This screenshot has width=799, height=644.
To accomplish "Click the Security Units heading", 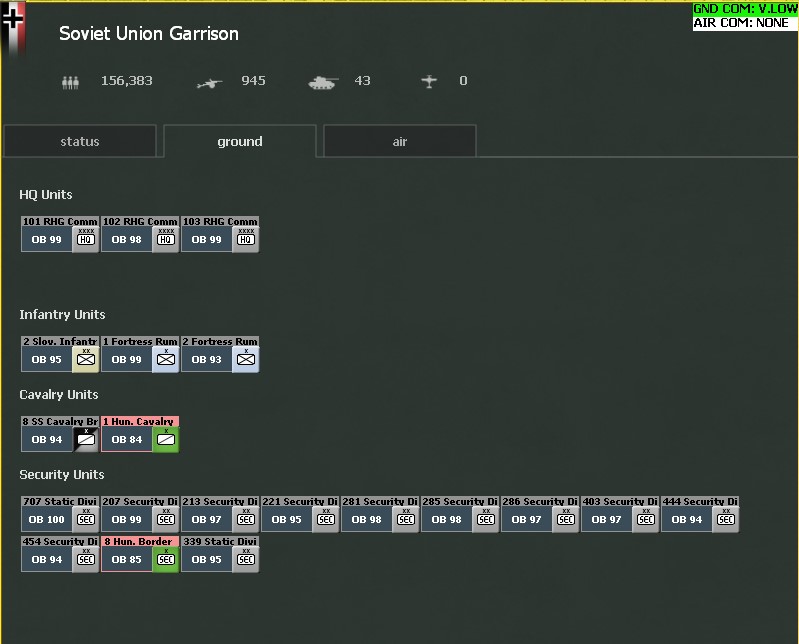I will point(62,475).
